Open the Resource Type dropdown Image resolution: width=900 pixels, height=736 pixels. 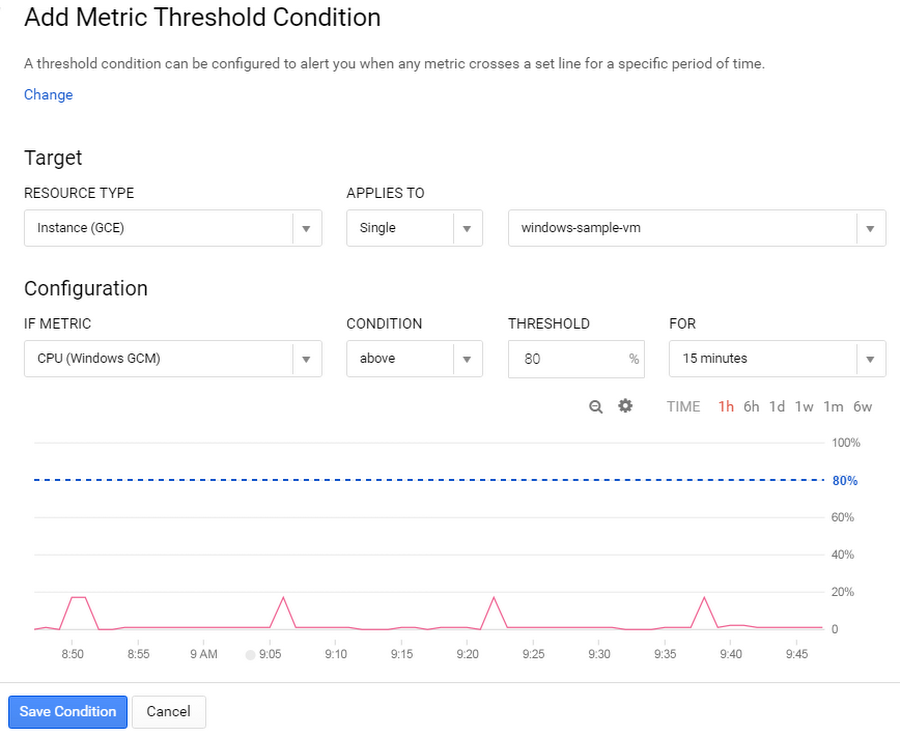coord(173,228)
